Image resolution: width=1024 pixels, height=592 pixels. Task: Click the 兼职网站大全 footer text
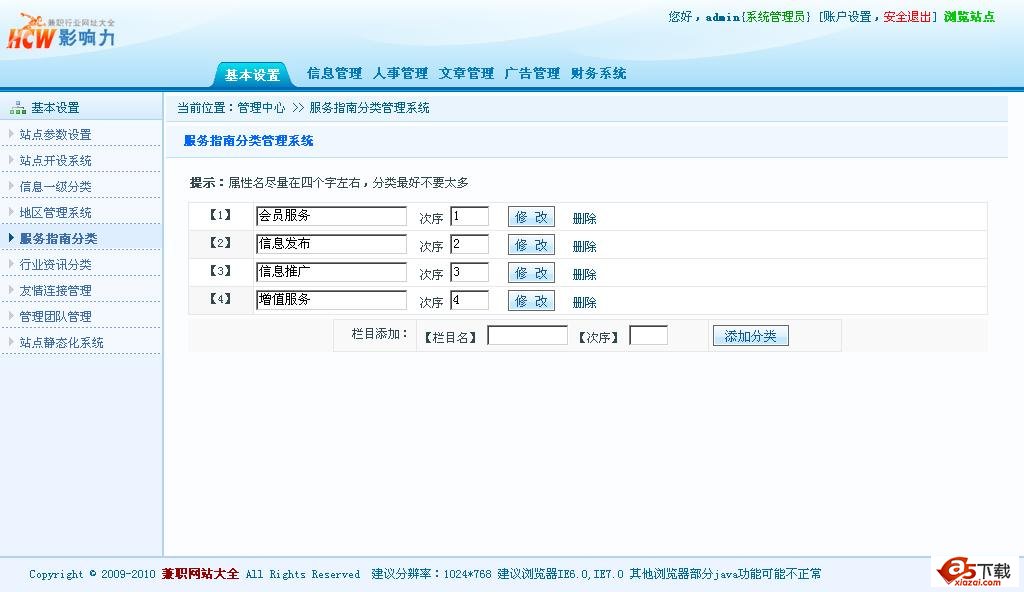coord(200,574)
